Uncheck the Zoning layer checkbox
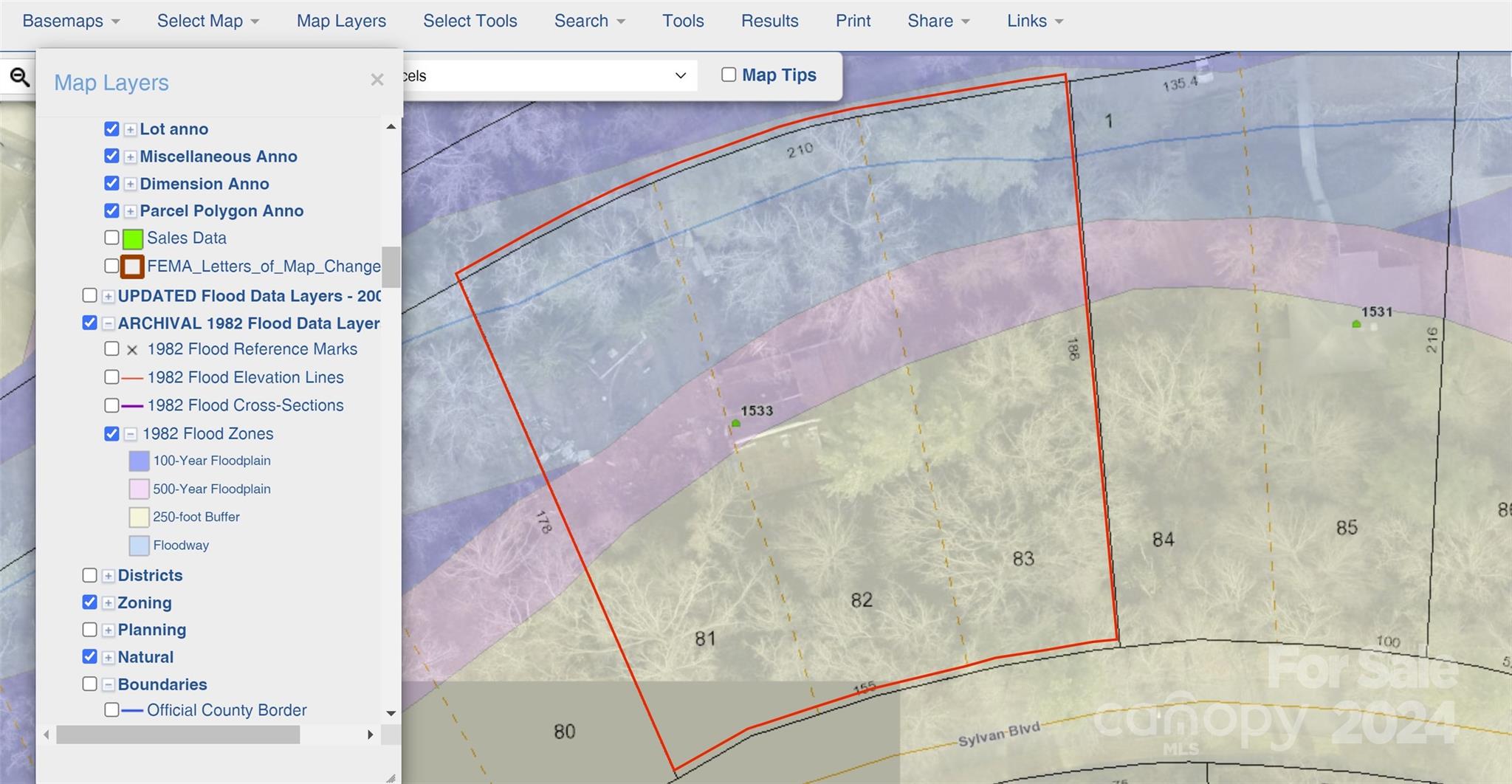 coord(89,602)
